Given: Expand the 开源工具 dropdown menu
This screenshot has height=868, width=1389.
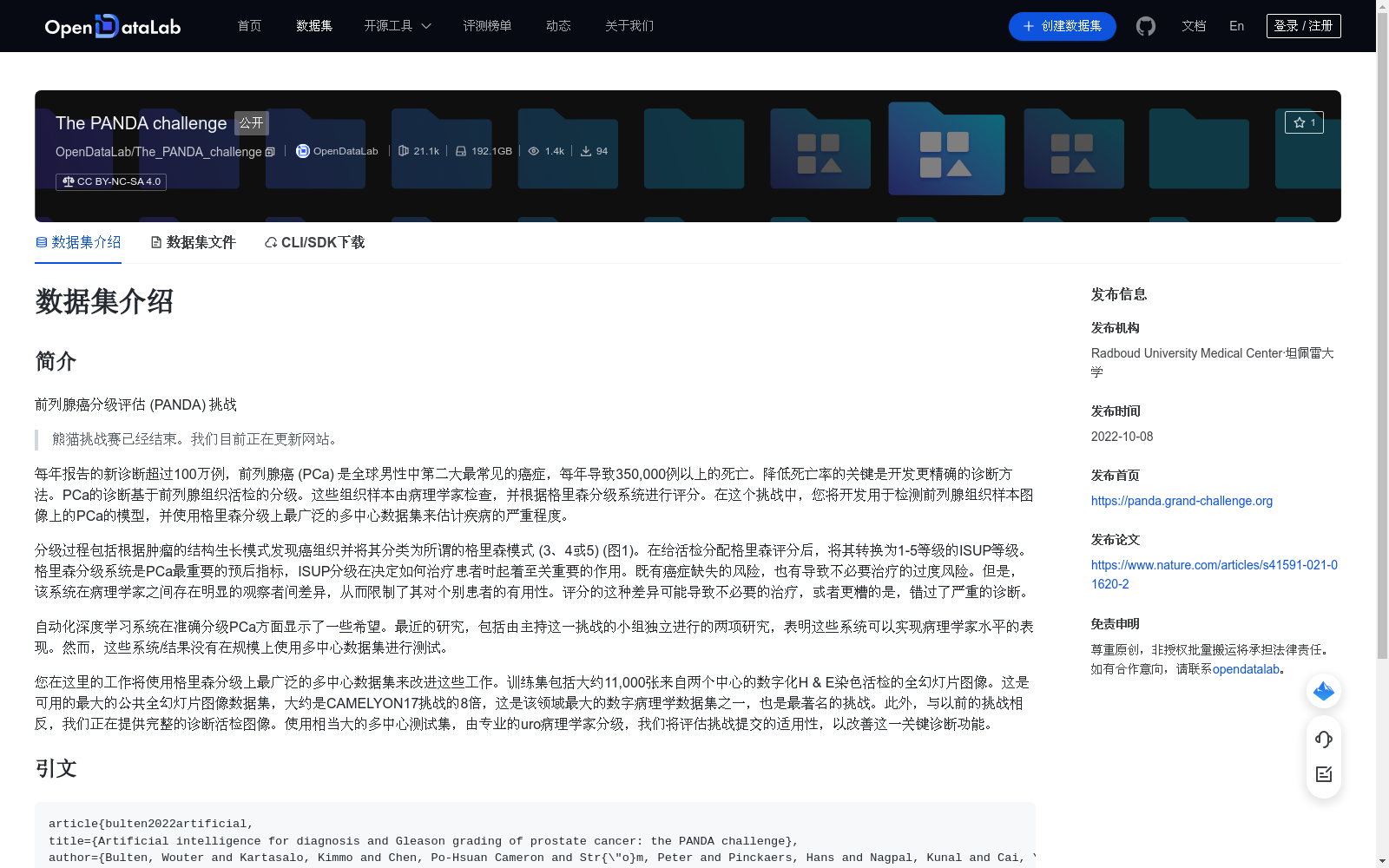Looking at the screenshot, I should 398,26.
